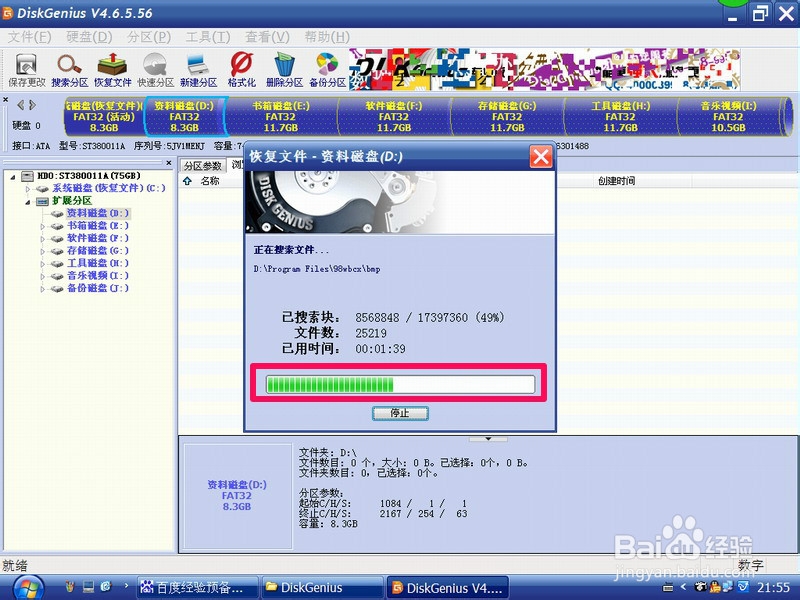This screenshot has width=800, height=600.
Task: Expand the 软件磁盘(F:) tree node
Action: (x=43, y=239)
